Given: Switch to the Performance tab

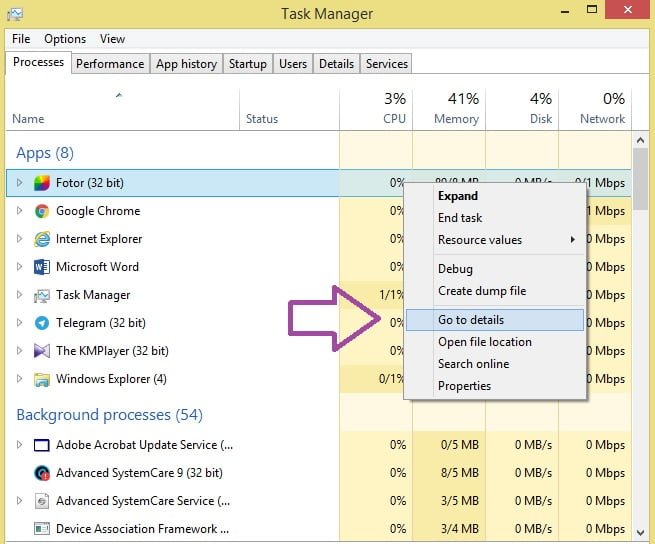Looking at the screenshot, I should click(x=110, y=63).
